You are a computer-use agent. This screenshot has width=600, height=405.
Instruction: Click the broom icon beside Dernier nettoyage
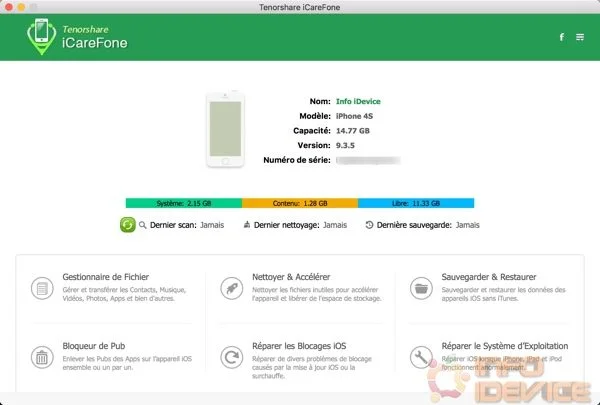coord(247,224)
